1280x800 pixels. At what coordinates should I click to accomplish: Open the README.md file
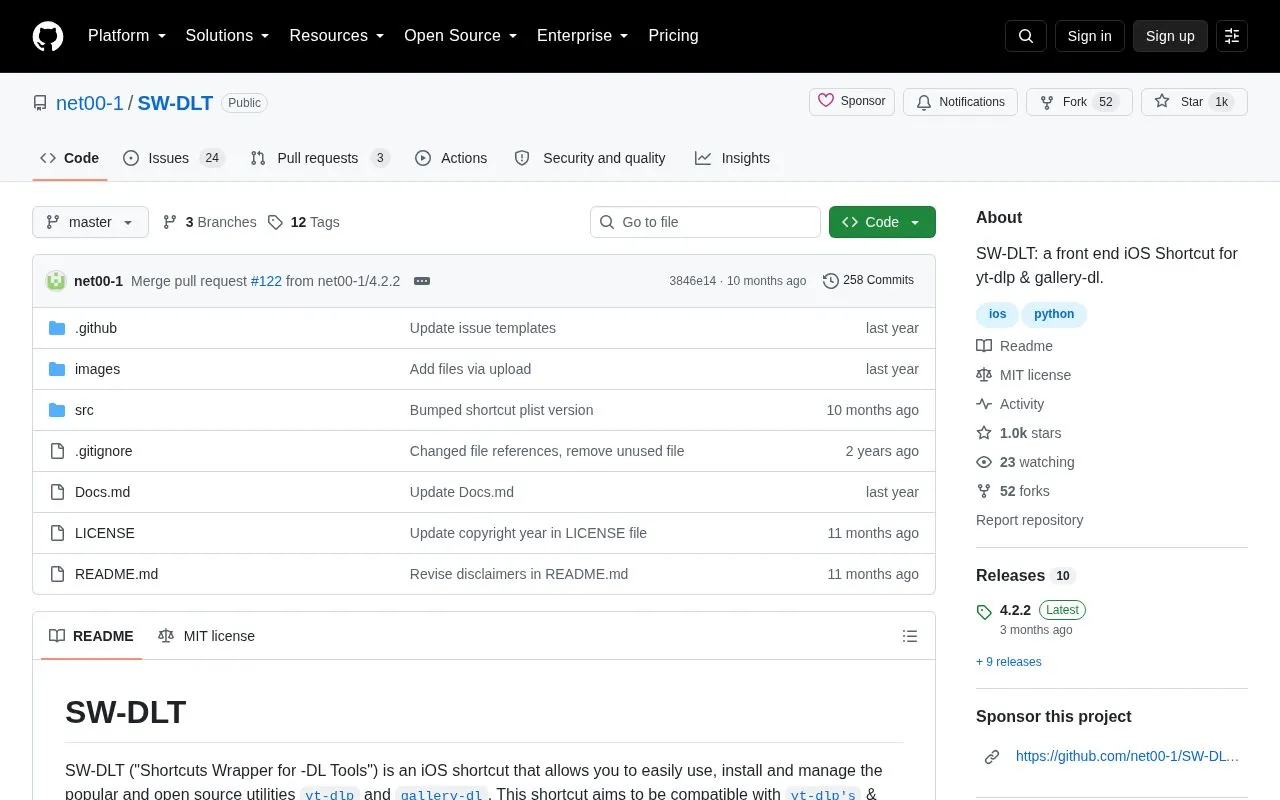point(116,574)
